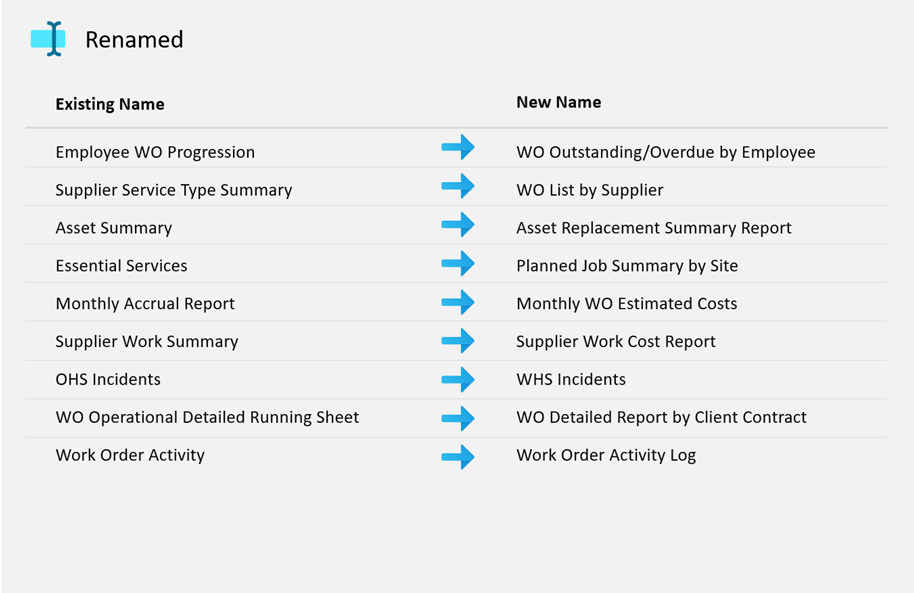Select the Existing Name column header
Image resolution: width=914 pixels, height=593 pixels.
coord(110,104)
